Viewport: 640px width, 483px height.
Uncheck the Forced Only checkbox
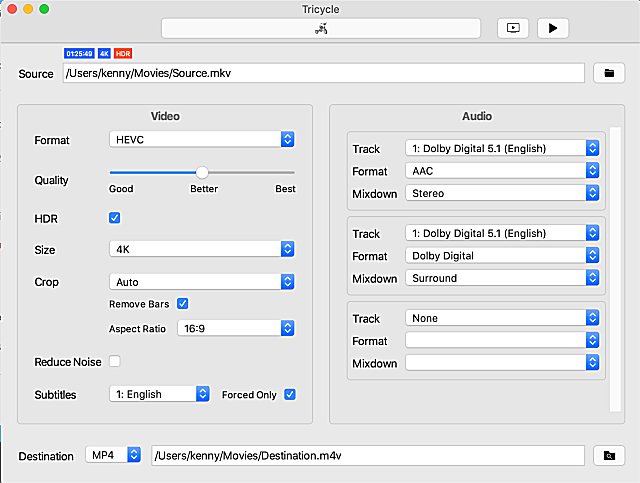coord(290,394)
